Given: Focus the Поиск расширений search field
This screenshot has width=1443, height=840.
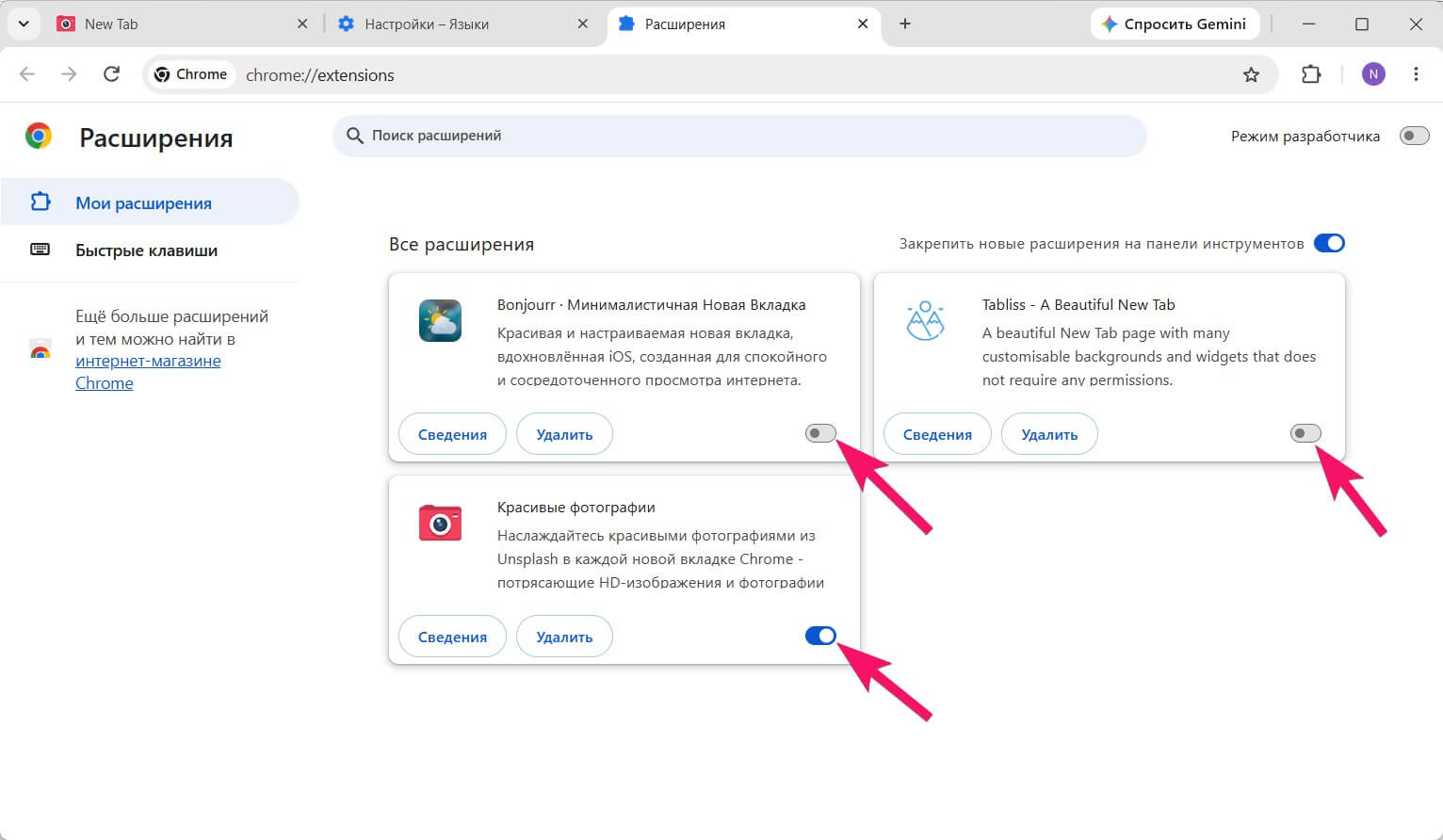Looking at the screenshot, I should 739,136.
